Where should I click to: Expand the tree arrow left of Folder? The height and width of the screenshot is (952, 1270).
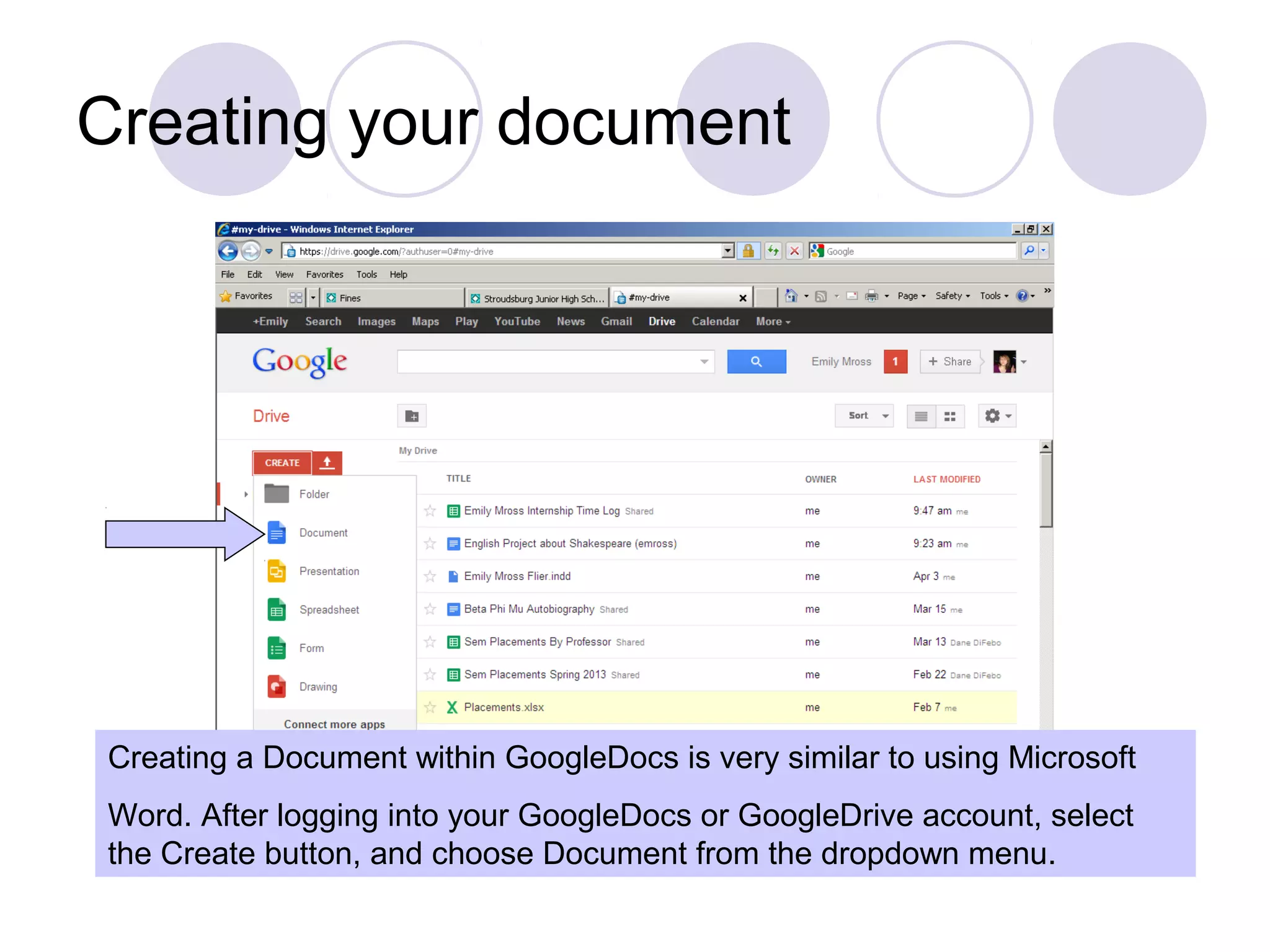246,494
